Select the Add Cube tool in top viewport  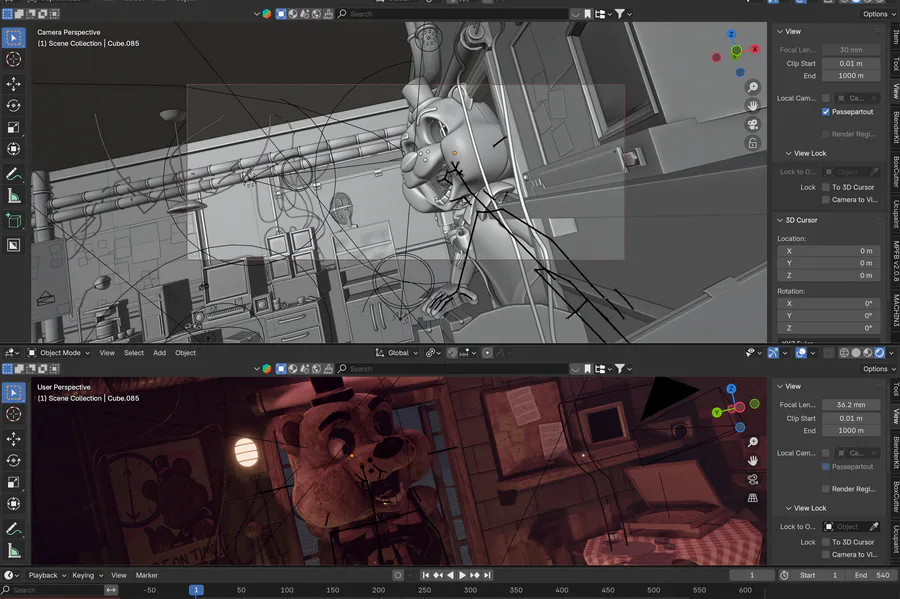point(13,220)
